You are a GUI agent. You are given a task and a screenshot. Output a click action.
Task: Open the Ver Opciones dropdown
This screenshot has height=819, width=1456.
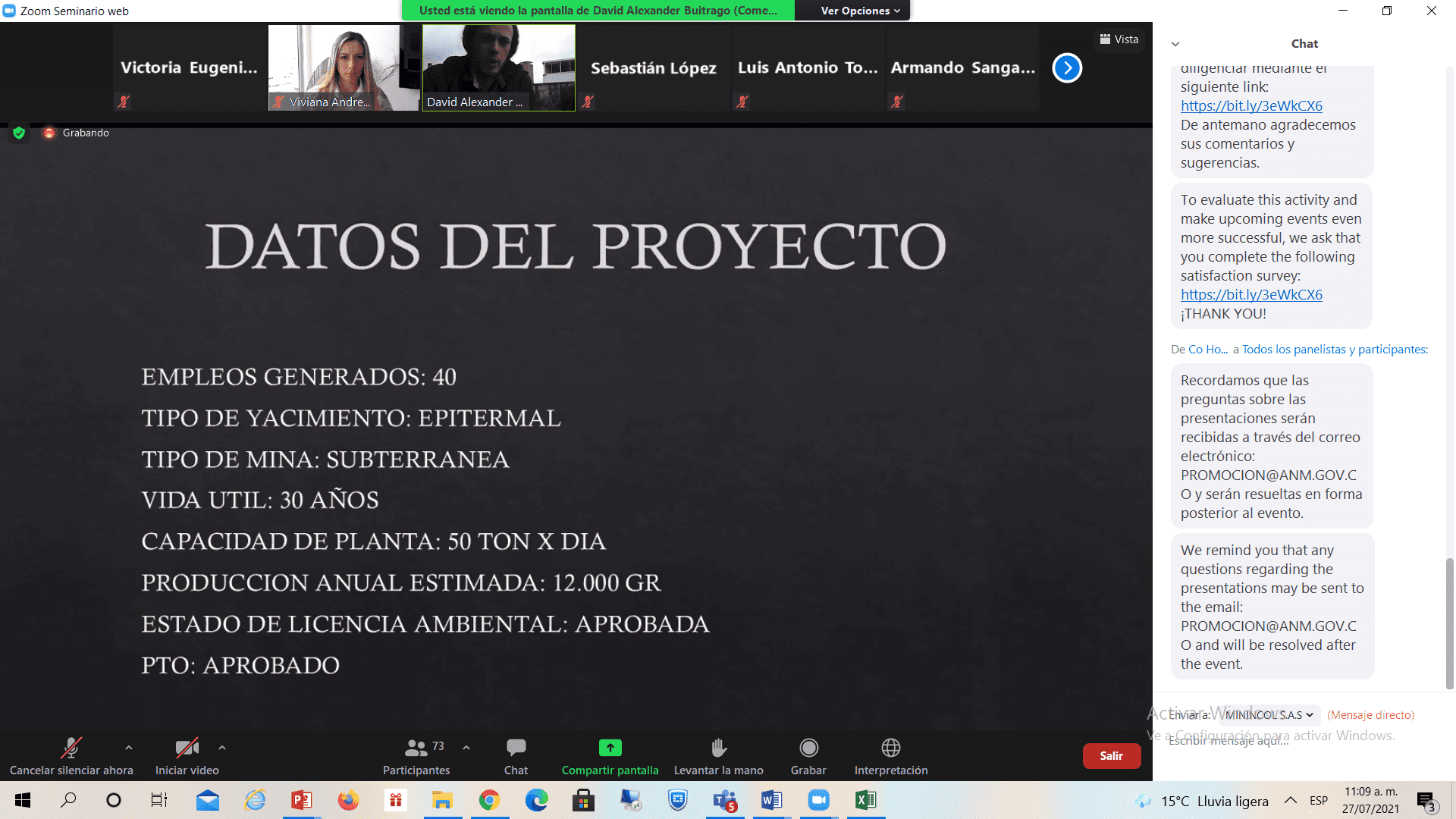pyautogui.click(x=860, y=11)
